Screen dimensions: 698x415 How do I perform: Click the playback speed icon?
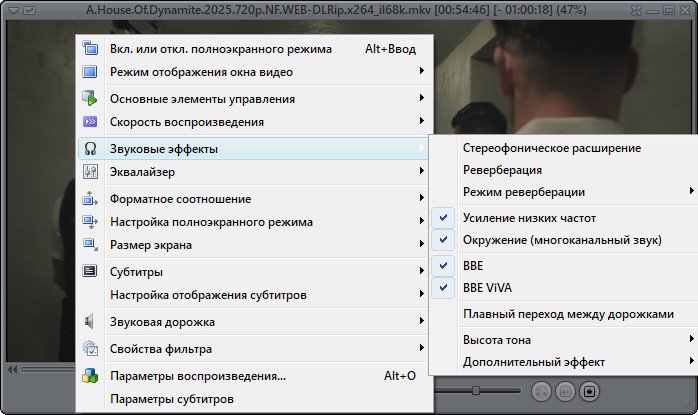pyautogui.click(x=90, y=122)
